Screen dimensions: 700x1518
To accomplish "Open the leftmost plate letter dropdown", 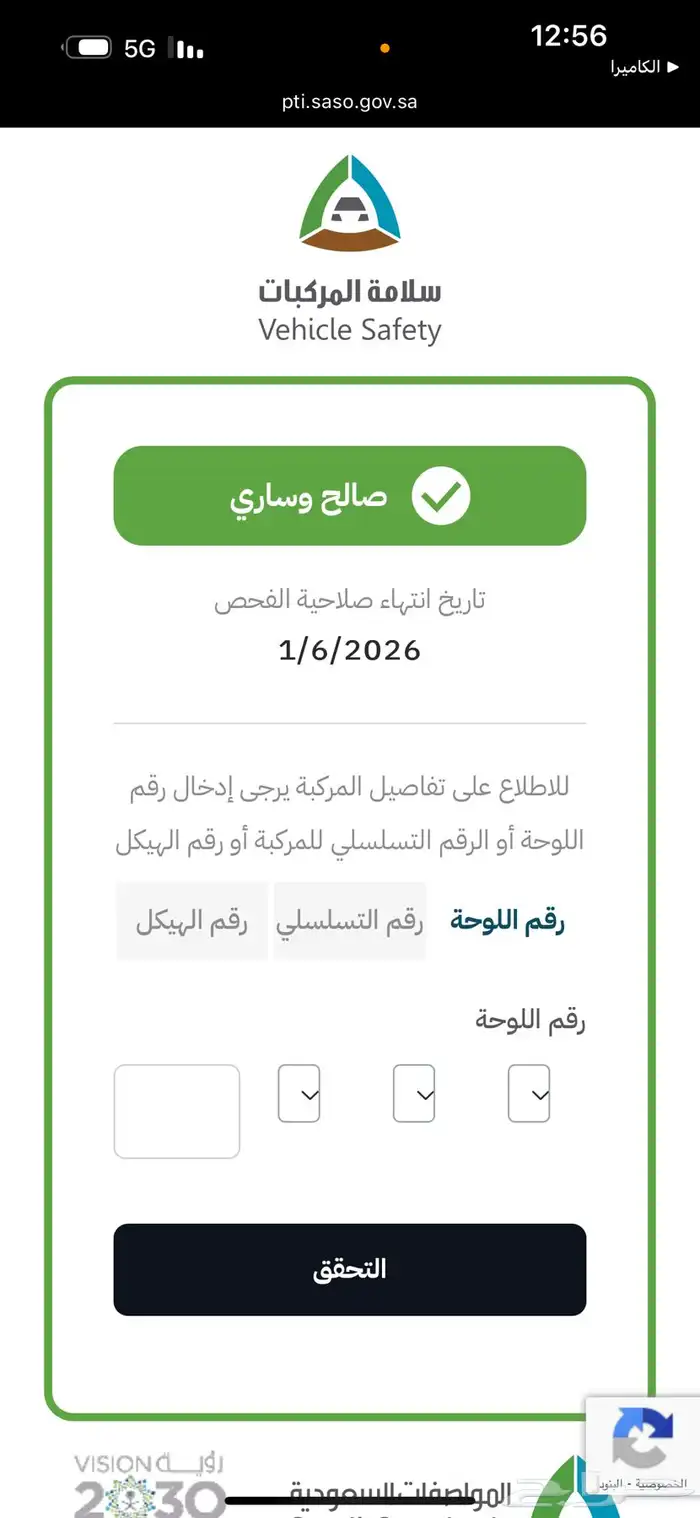I will click(298, 1093).
